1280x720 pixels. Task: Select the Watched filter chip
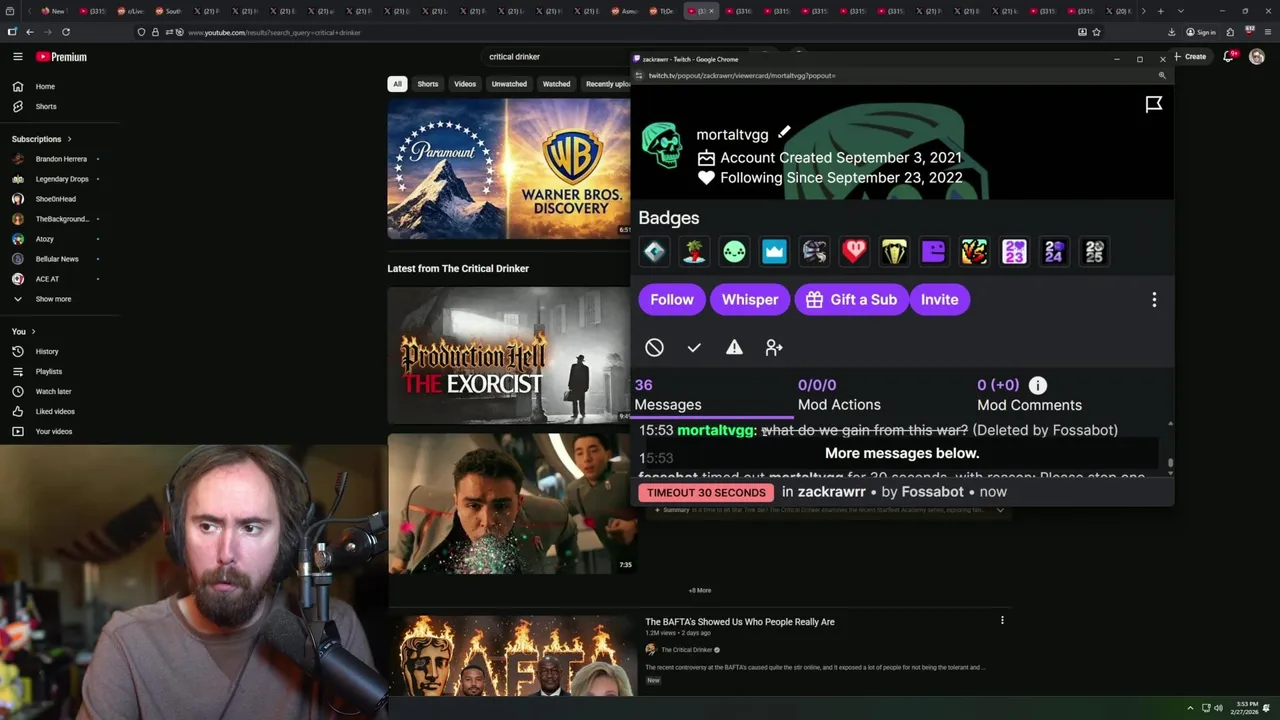pyautogui.click(x=556, y=84)
